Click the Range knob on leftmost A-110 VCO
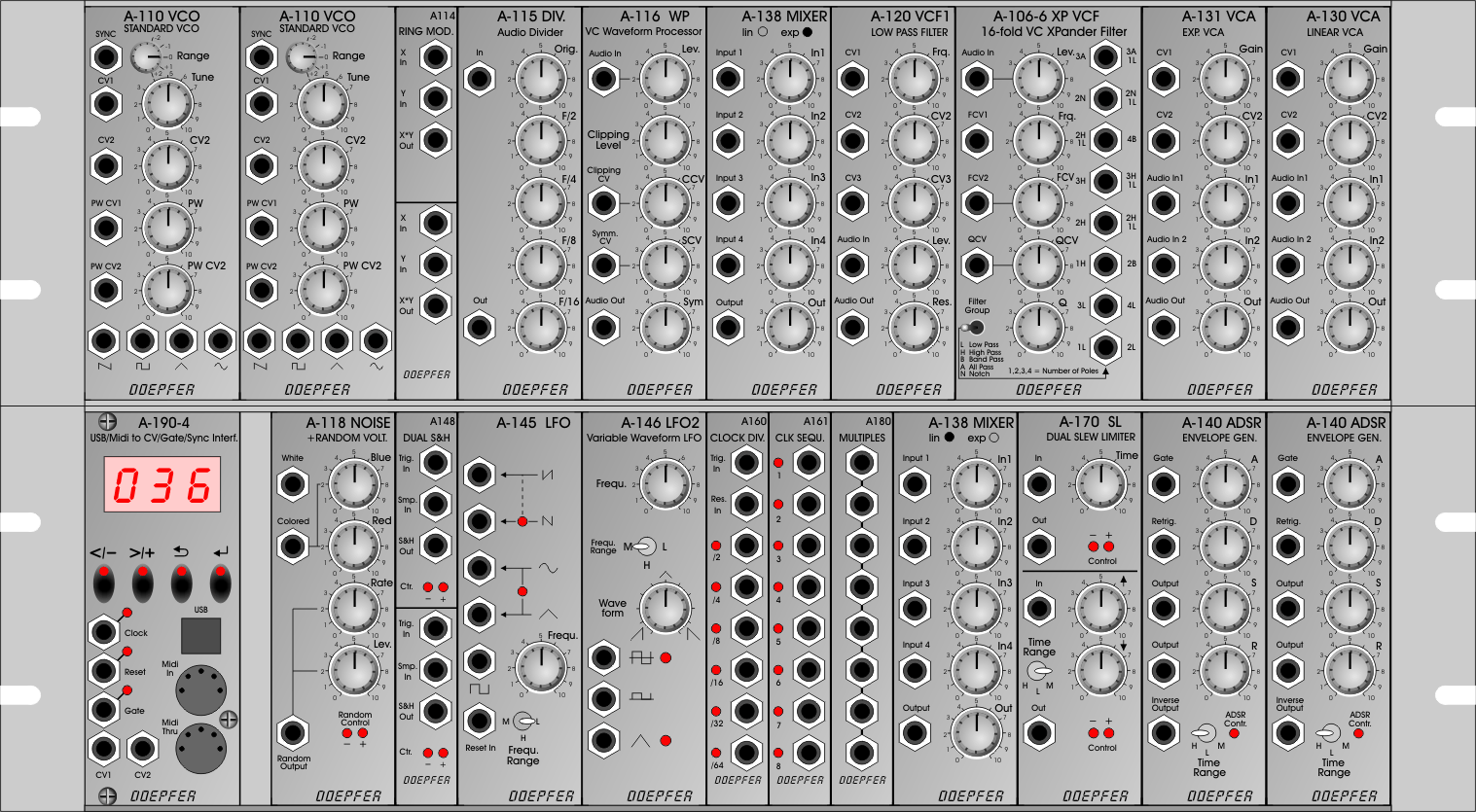 pos(146,57)
